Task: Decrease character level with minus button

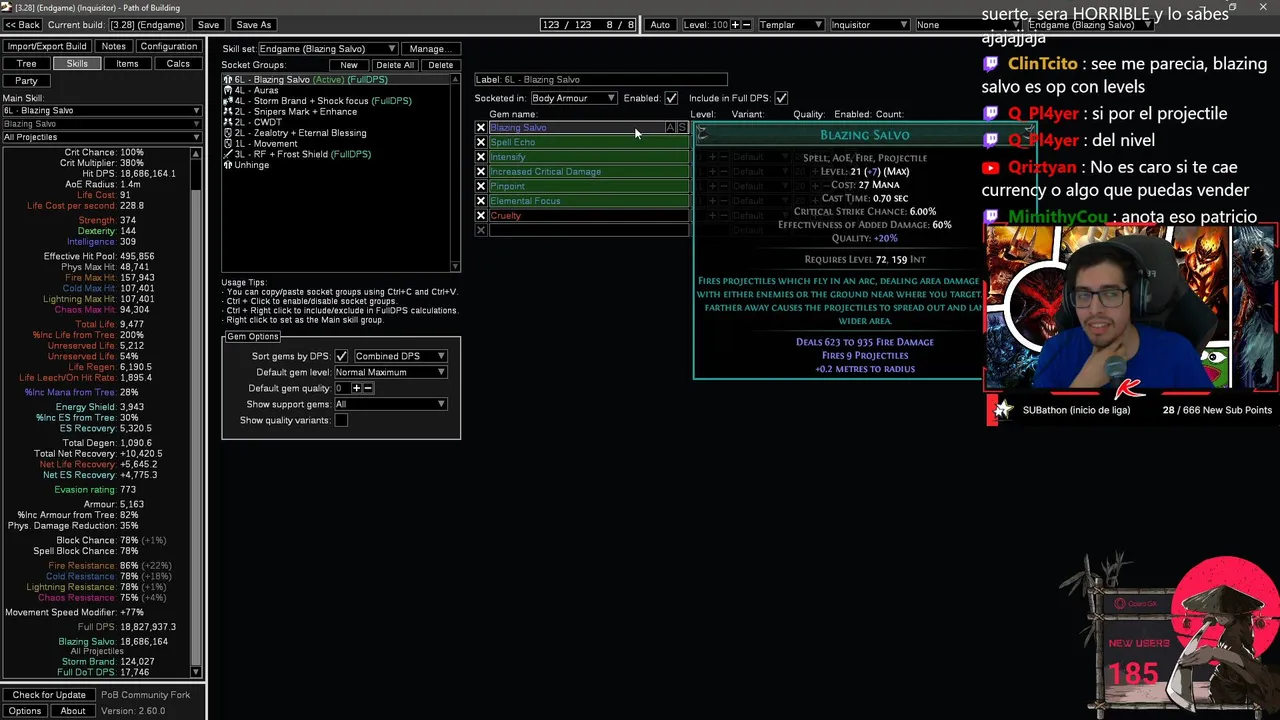Action: [746, 25]
